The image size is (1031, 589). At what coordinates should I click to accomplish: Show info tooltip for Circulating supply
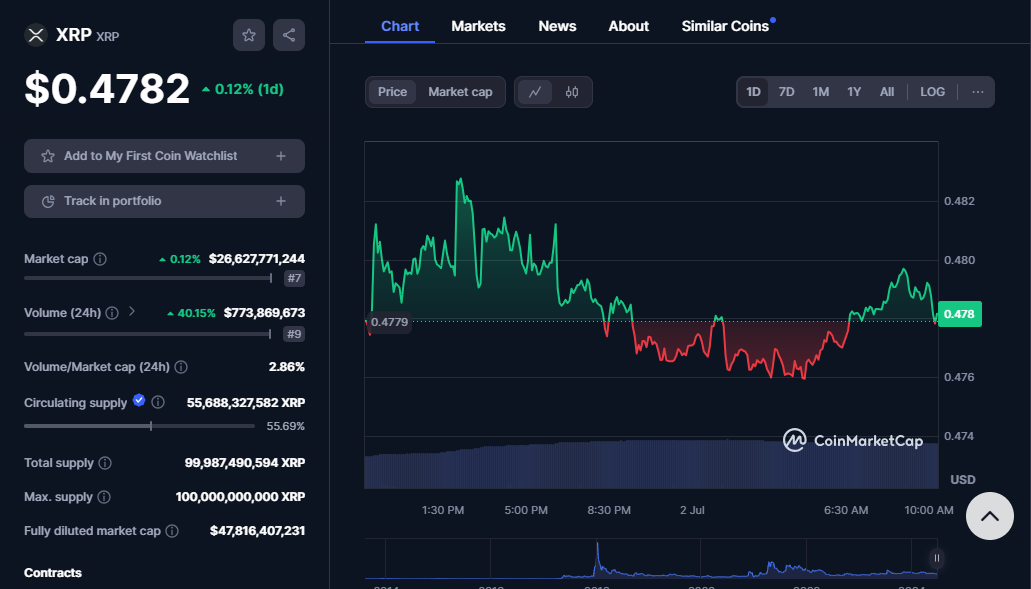[158, 402]
